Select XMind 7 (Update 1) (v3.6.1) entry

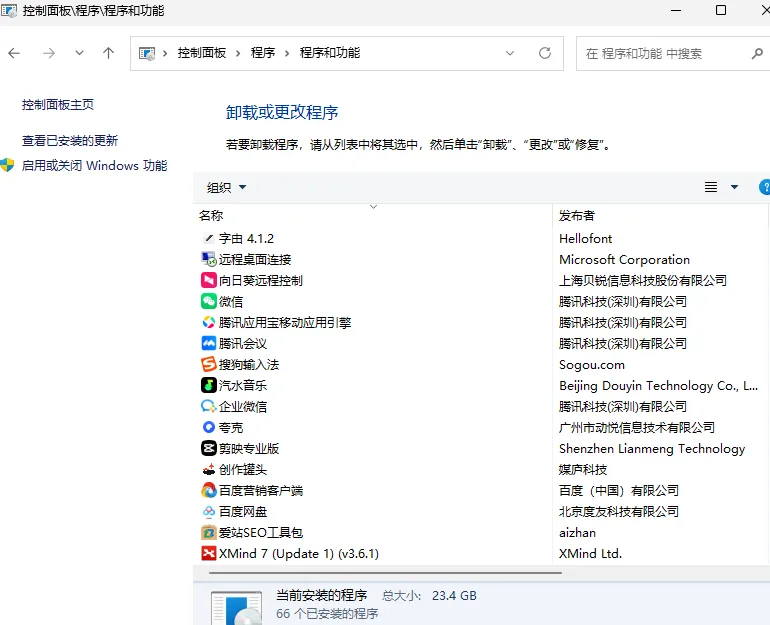coord(299,553)
